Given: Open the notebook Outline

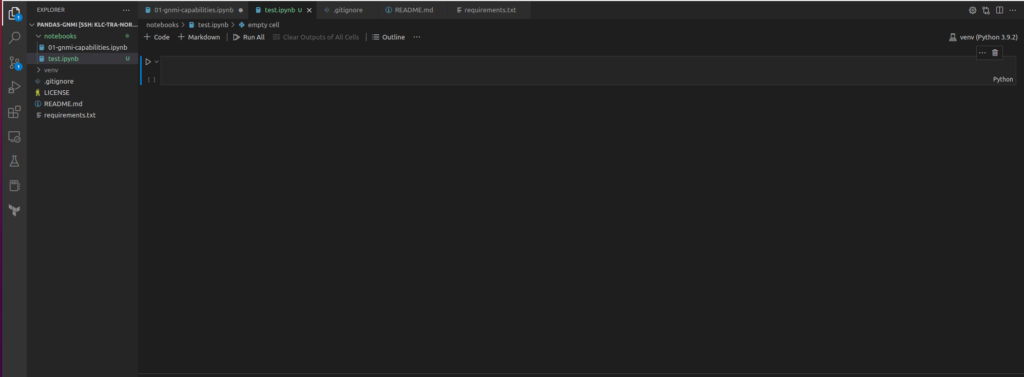Looking at the screenshot, I should [388, 37].
